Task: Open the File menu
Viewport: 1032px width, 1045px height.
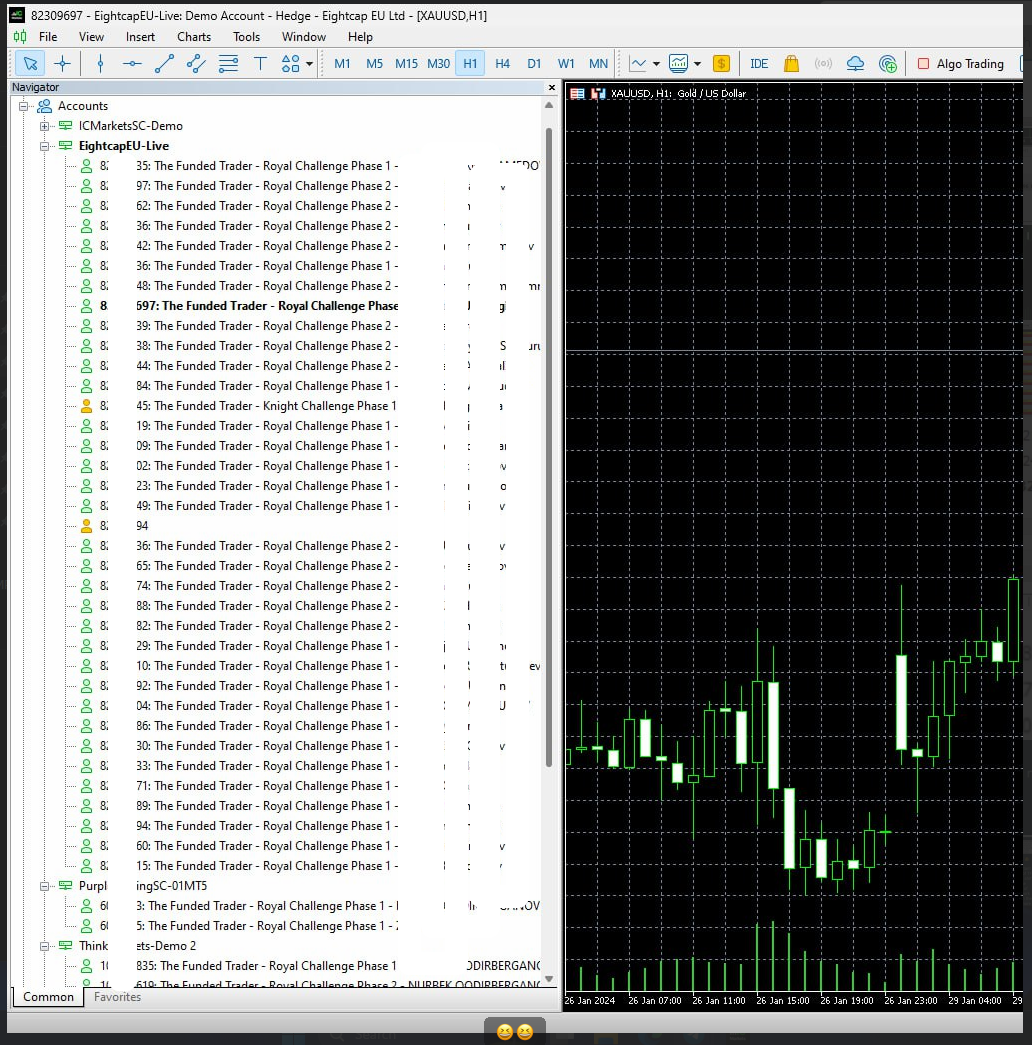Action: (48, 37)
